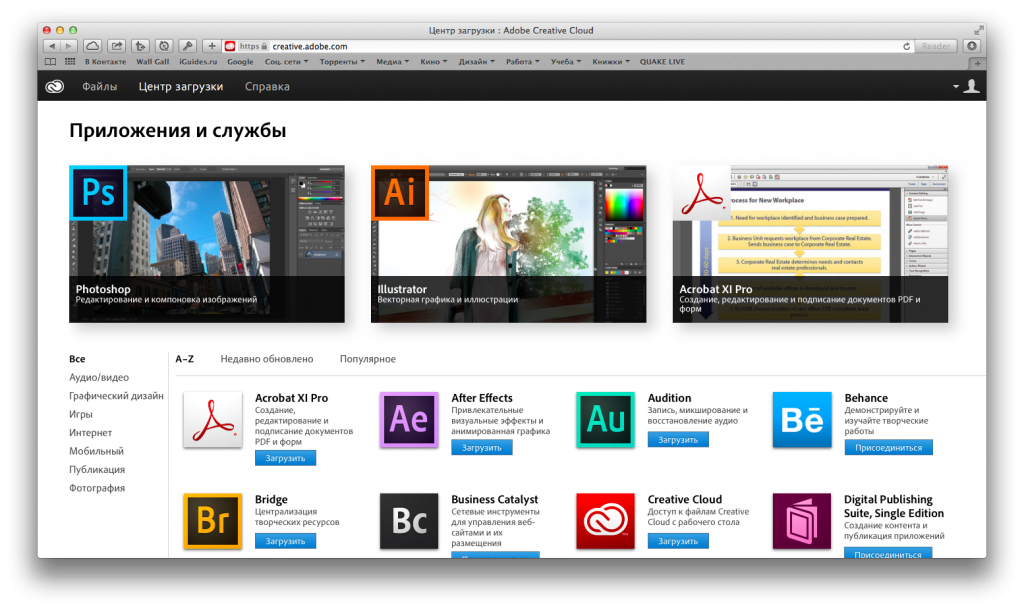Filter by Мобильный category

tap(97, 451)
